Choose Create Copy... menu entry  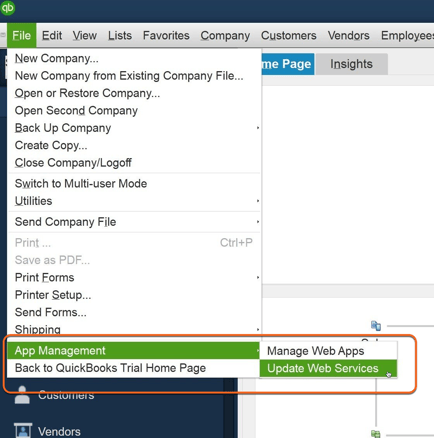(134, 145)
